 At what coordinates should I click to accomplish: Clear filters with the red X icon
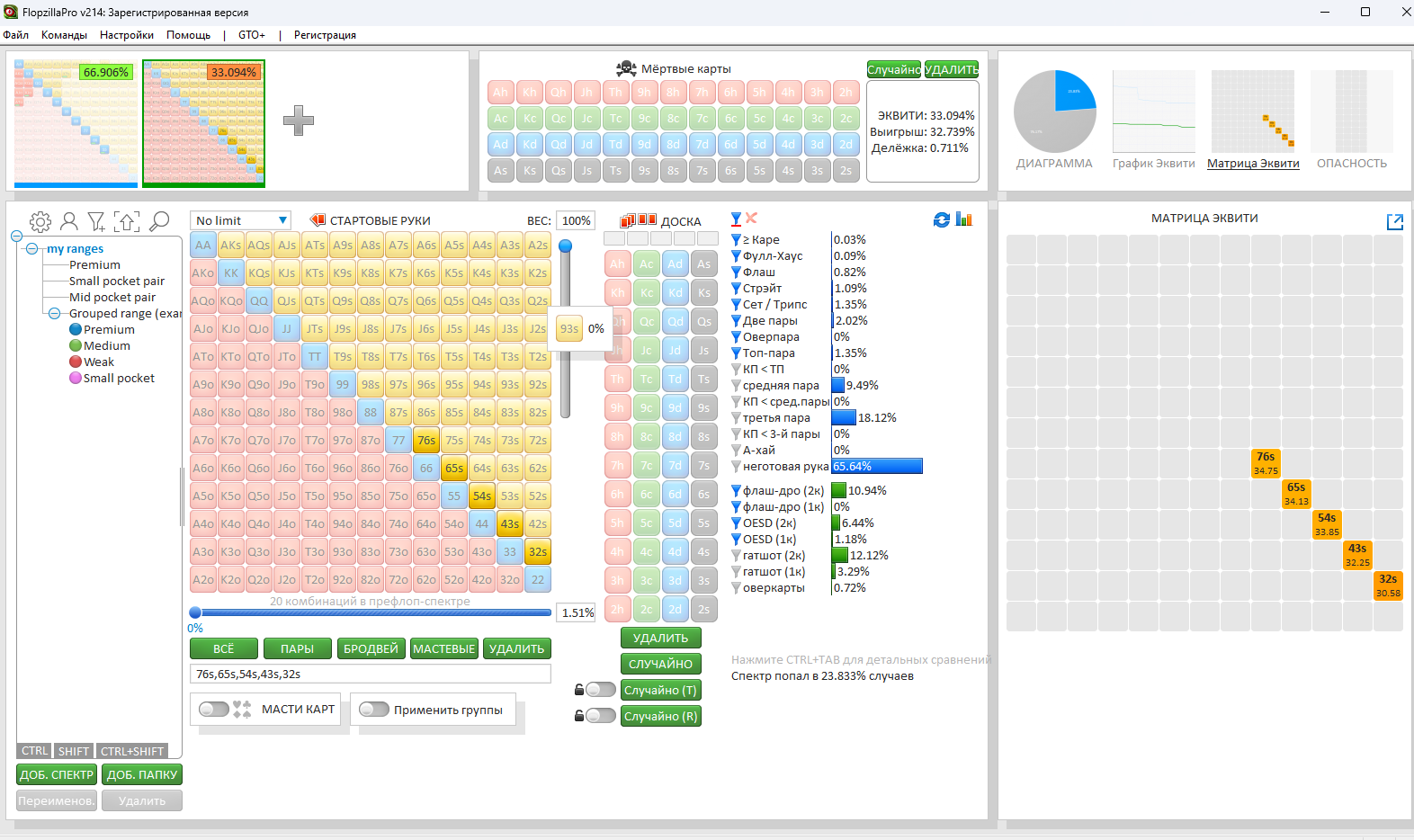tap(752, 219)
